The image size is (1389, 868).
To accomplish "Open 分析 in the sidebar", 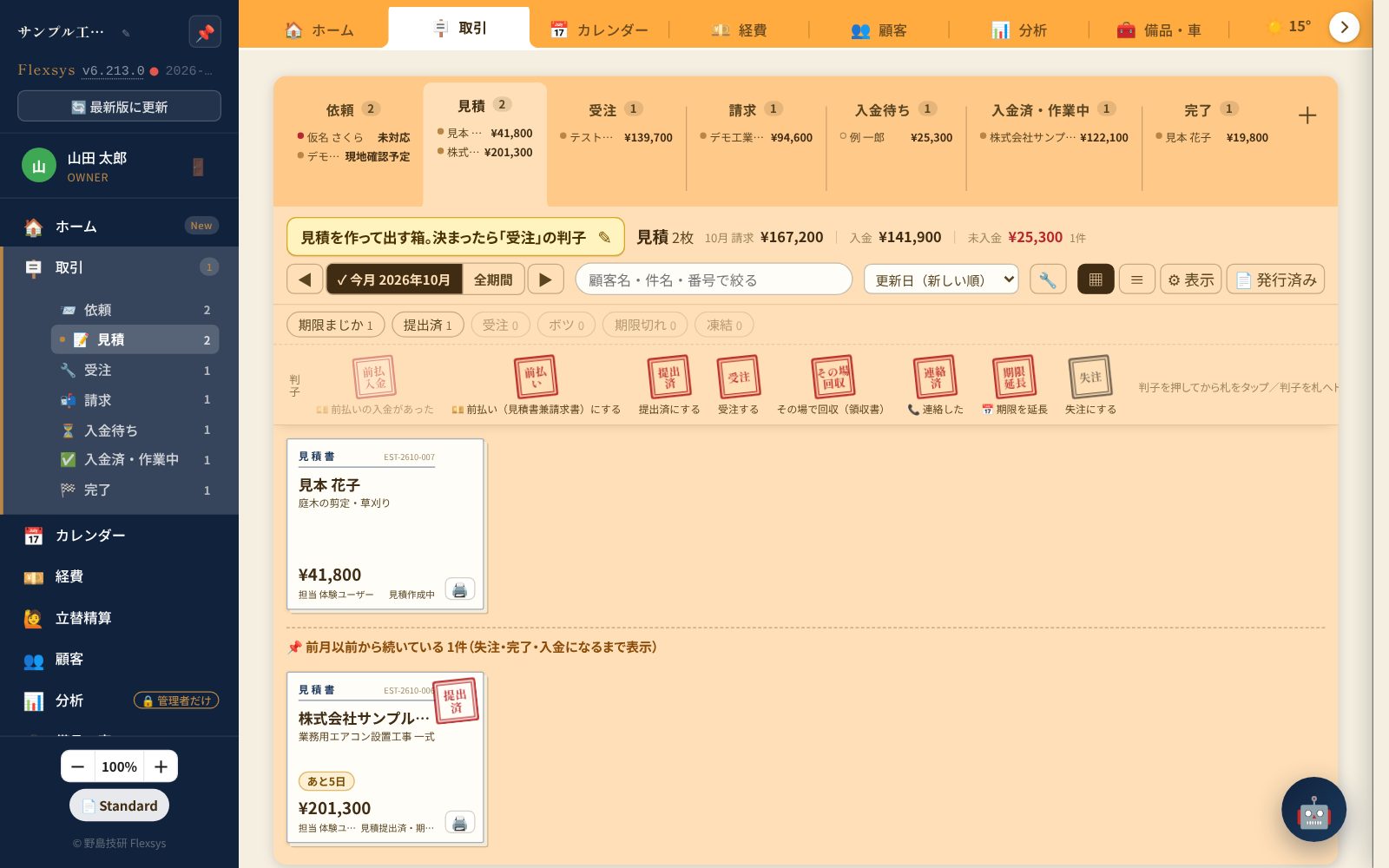I will (x=120, y=700).
